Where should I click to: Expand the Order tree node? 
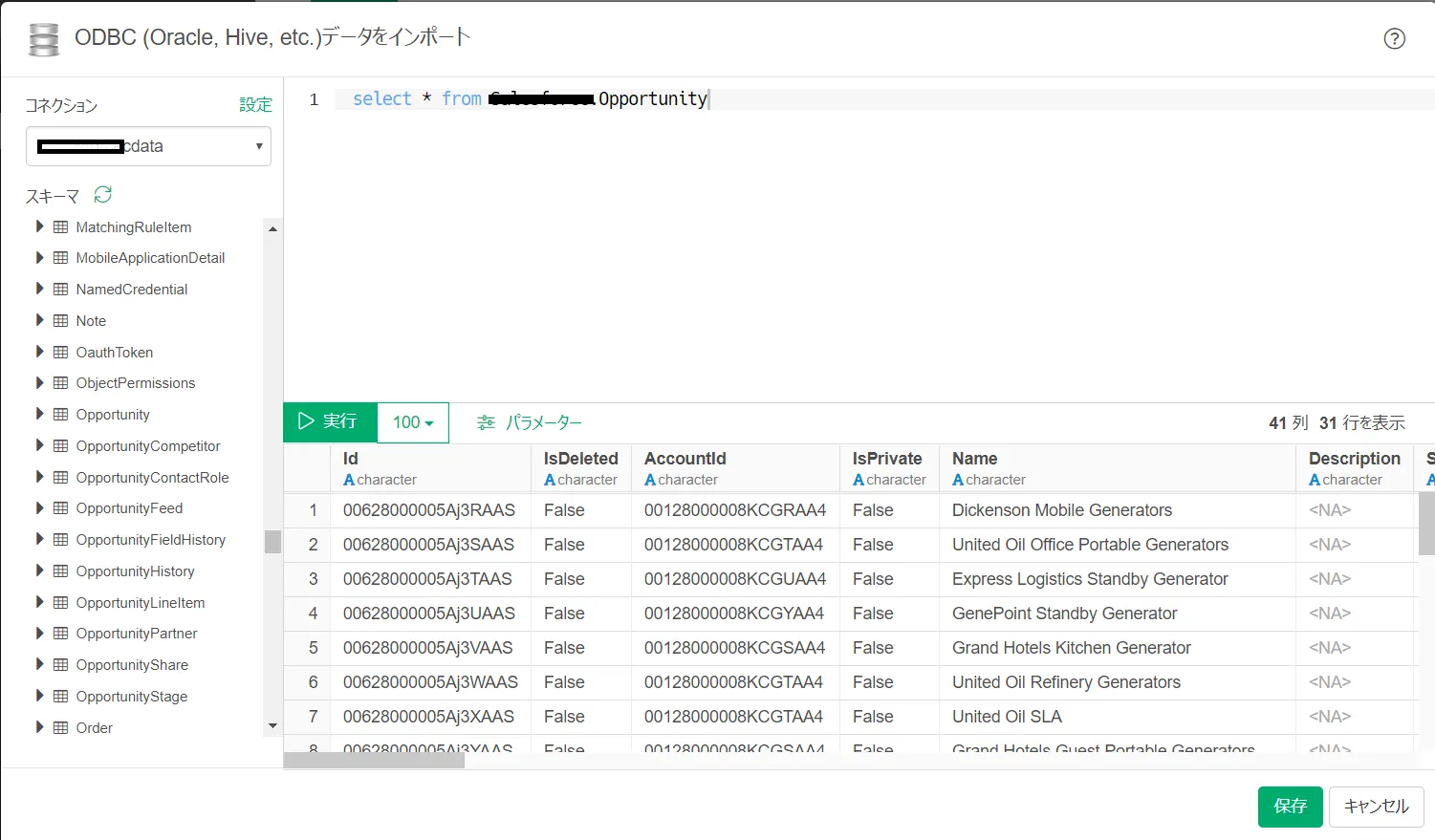(x=38, y=727)
